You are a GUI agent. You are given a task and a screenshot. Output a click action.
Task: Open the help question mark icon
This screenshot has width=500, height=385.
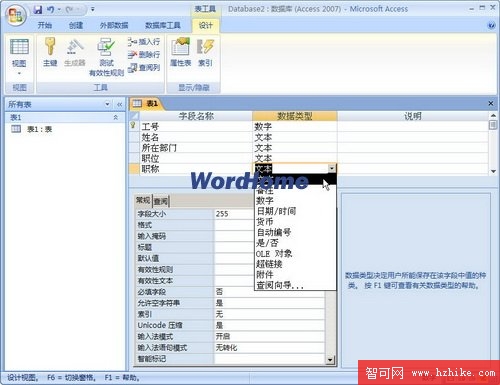pos(491,25)
